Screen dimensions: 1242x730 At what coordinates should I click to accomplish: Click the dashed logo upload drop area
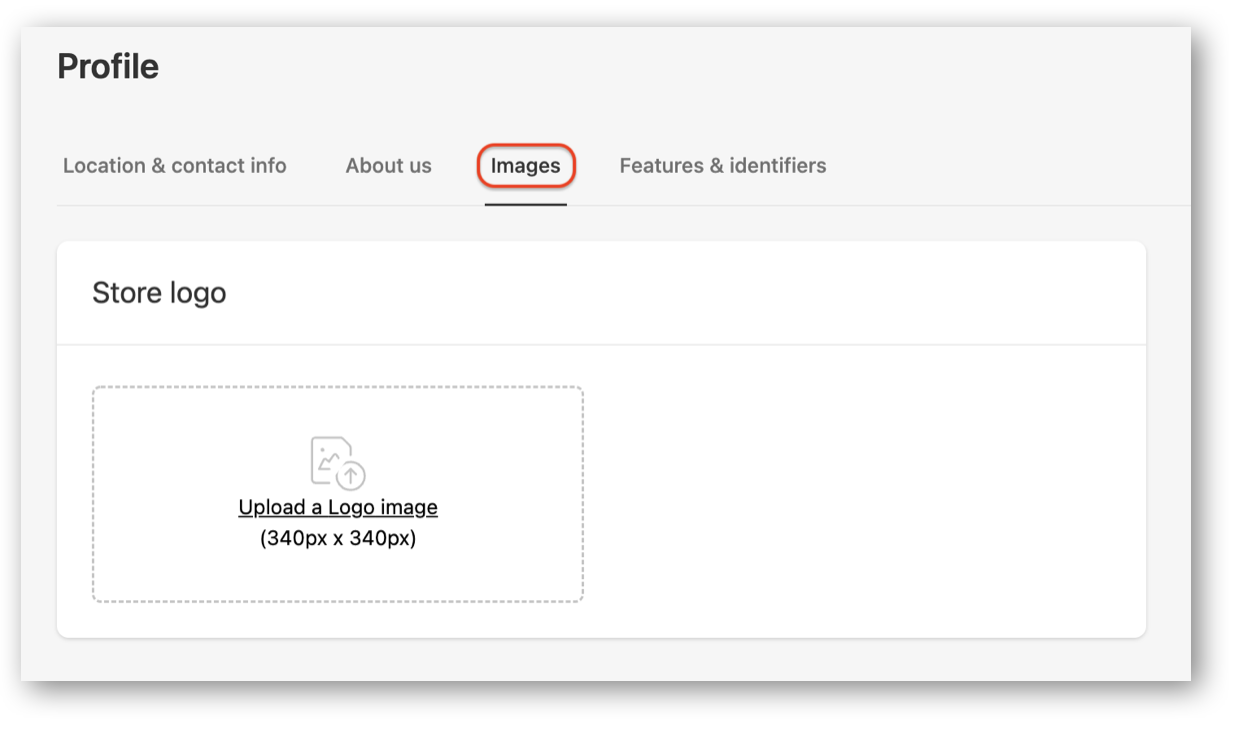point(338,494)
